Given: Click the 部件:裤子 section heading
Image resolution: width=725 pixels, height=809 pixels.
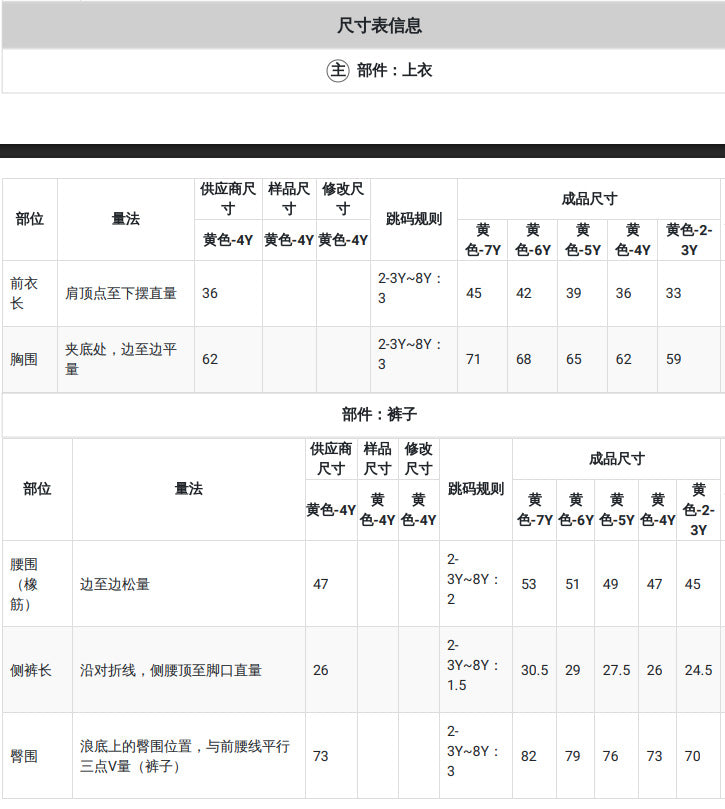Looking at the screenshot, I should [x=379, y=414].
